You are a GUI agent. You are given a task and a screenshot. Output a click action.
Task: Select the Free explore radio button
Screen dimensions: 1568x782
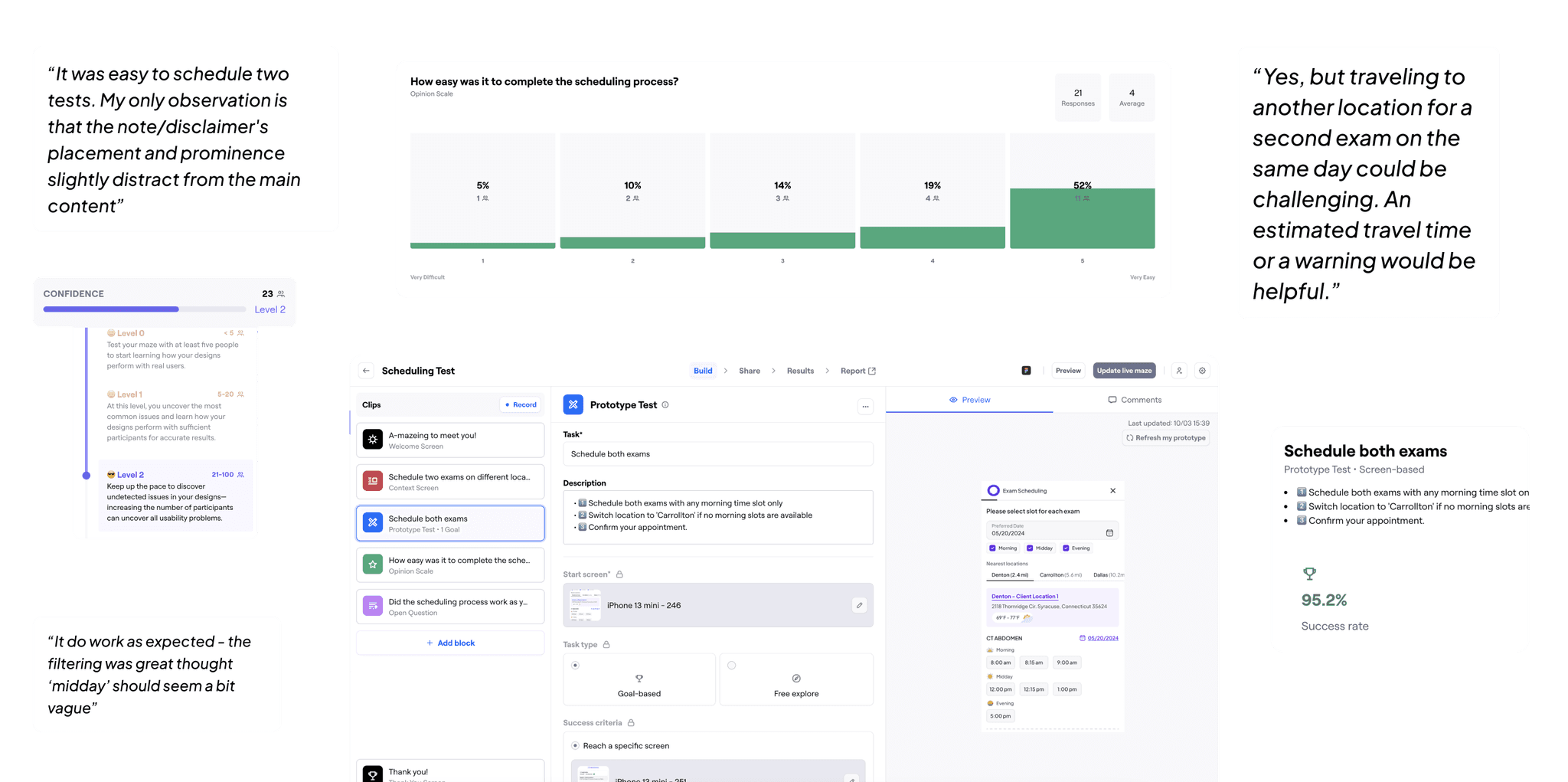[x=732, y=666]
